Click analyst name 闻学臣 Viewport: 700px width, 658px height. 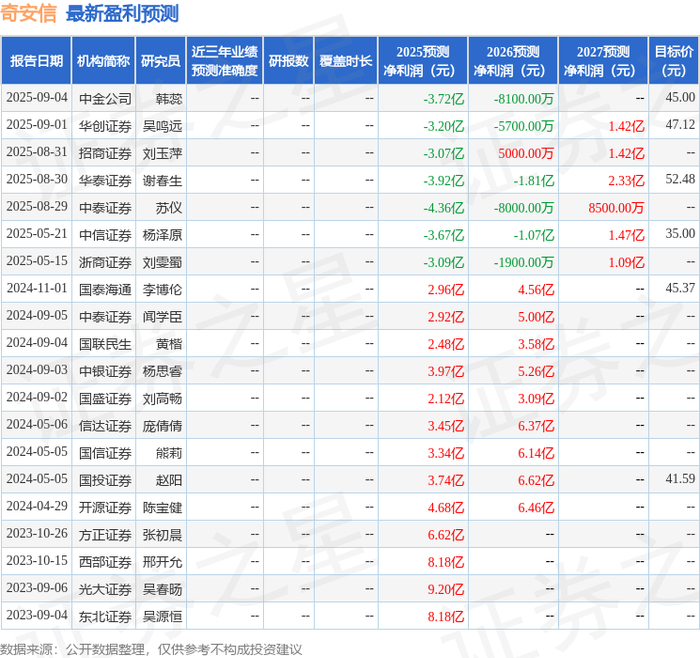pos(162,317)
